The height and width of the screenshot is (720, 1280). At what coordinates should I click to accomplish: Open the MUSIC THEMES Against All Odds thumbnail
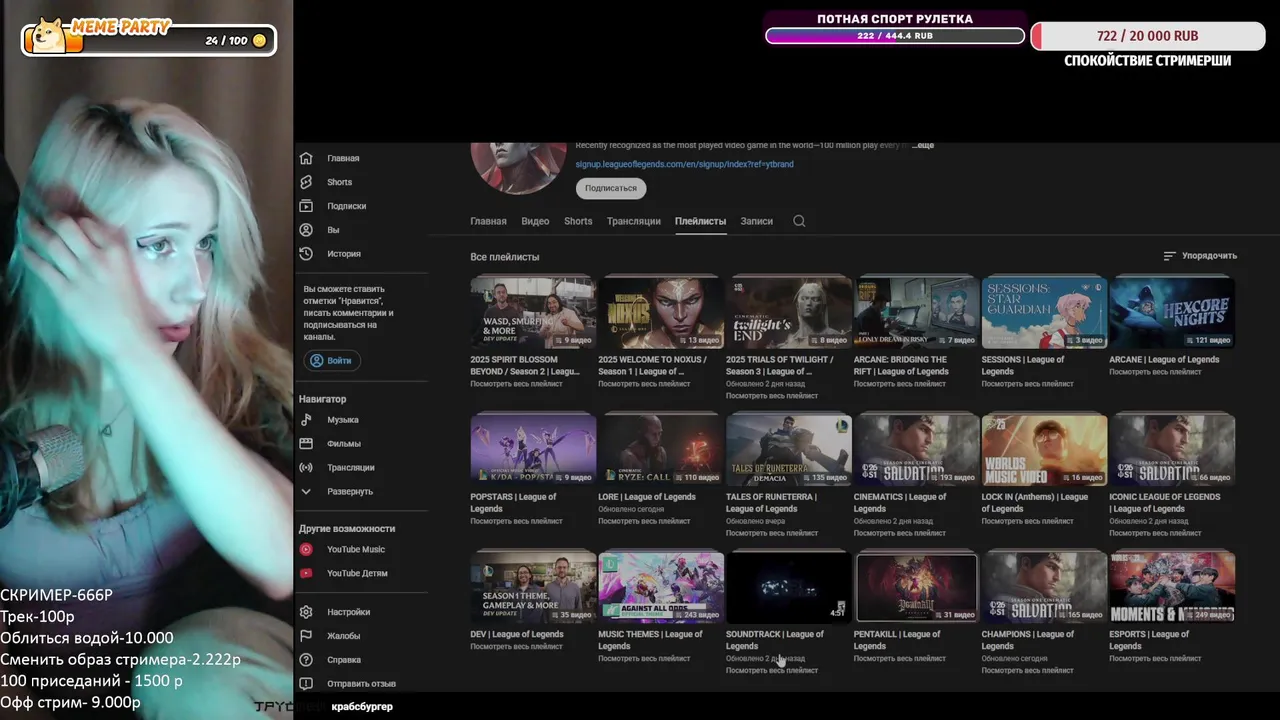[x=661, y=587]
